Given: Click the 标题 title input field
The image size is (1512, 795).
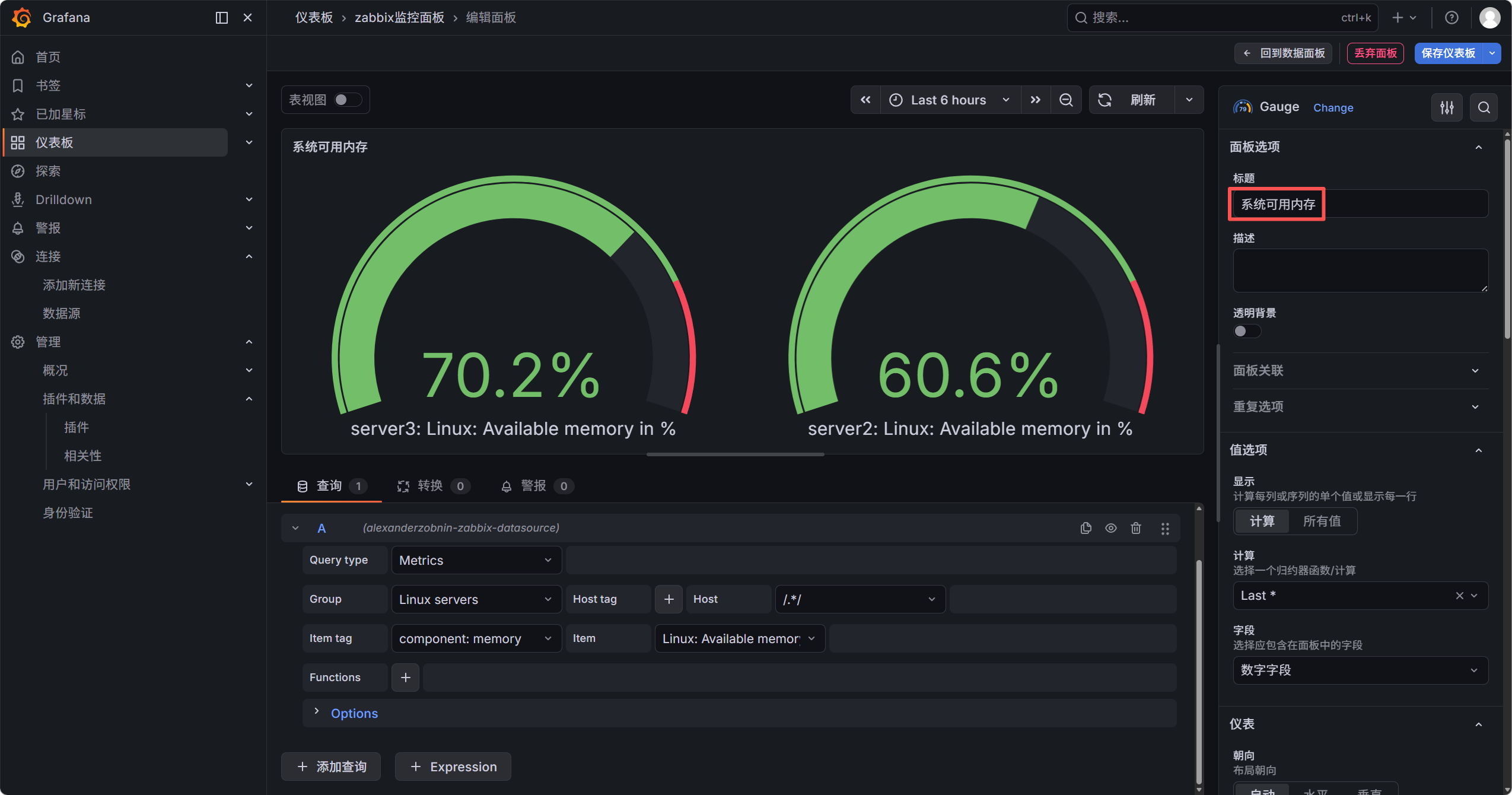Looking at the screenshot, I should pos(1360,204).
